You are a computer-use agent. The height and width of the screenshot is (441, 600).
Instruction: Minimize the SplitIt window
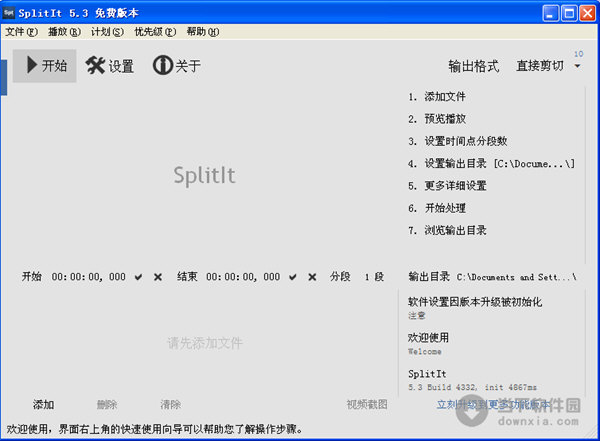click(x=550, y=13)
